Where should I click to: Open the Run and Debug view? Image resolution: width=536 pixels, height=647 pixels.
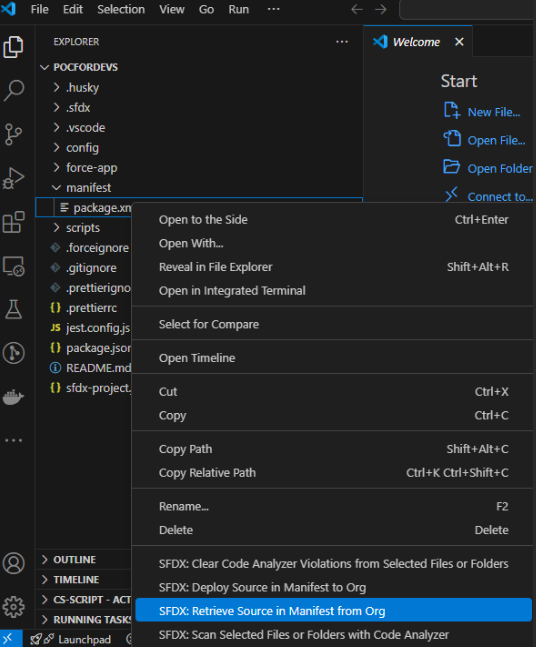click(x=14, y=178)
